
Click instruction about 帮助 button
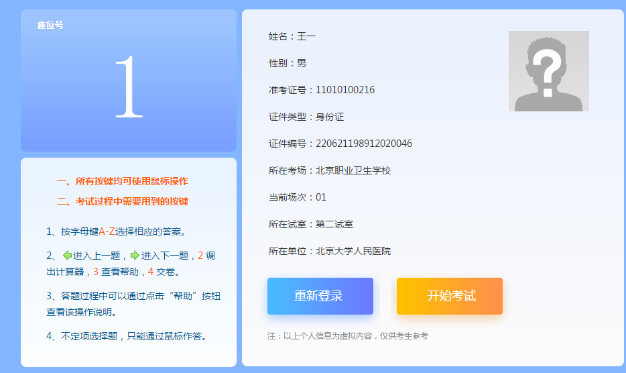[x=133, y=304]
